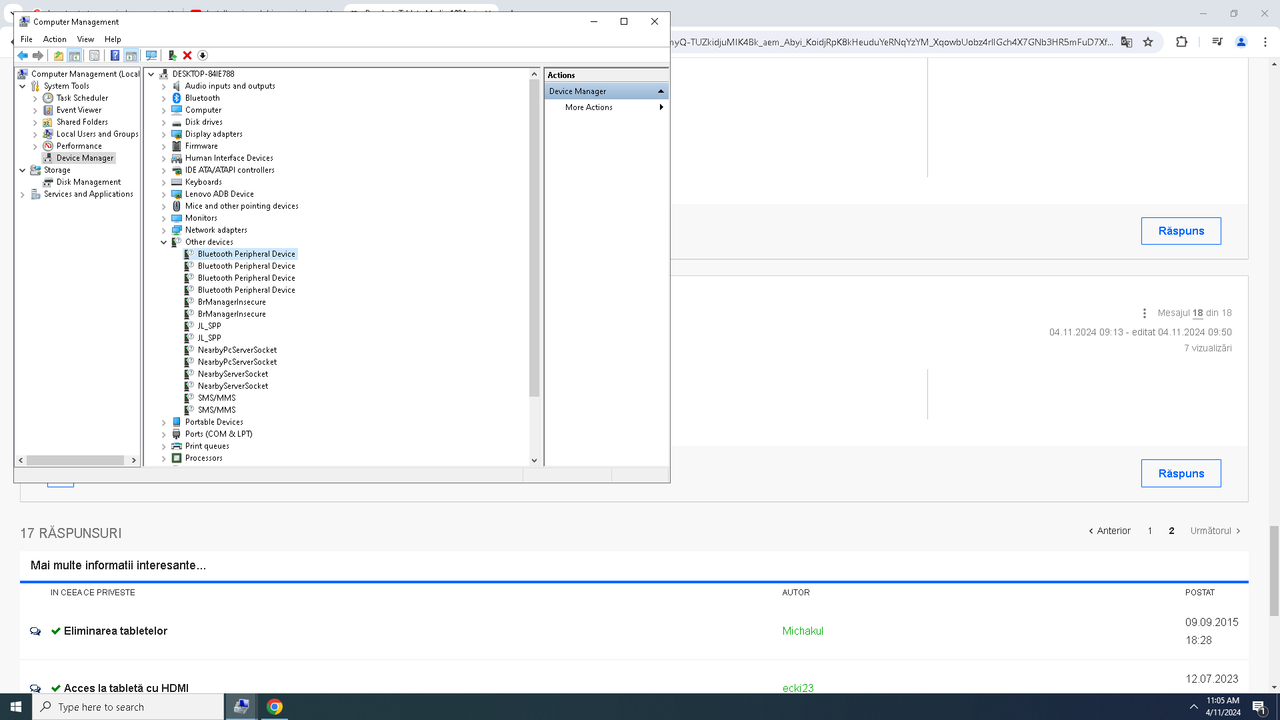Click the upper Răspuns button in browser

pyautogui.click(x=1181, y=231)
